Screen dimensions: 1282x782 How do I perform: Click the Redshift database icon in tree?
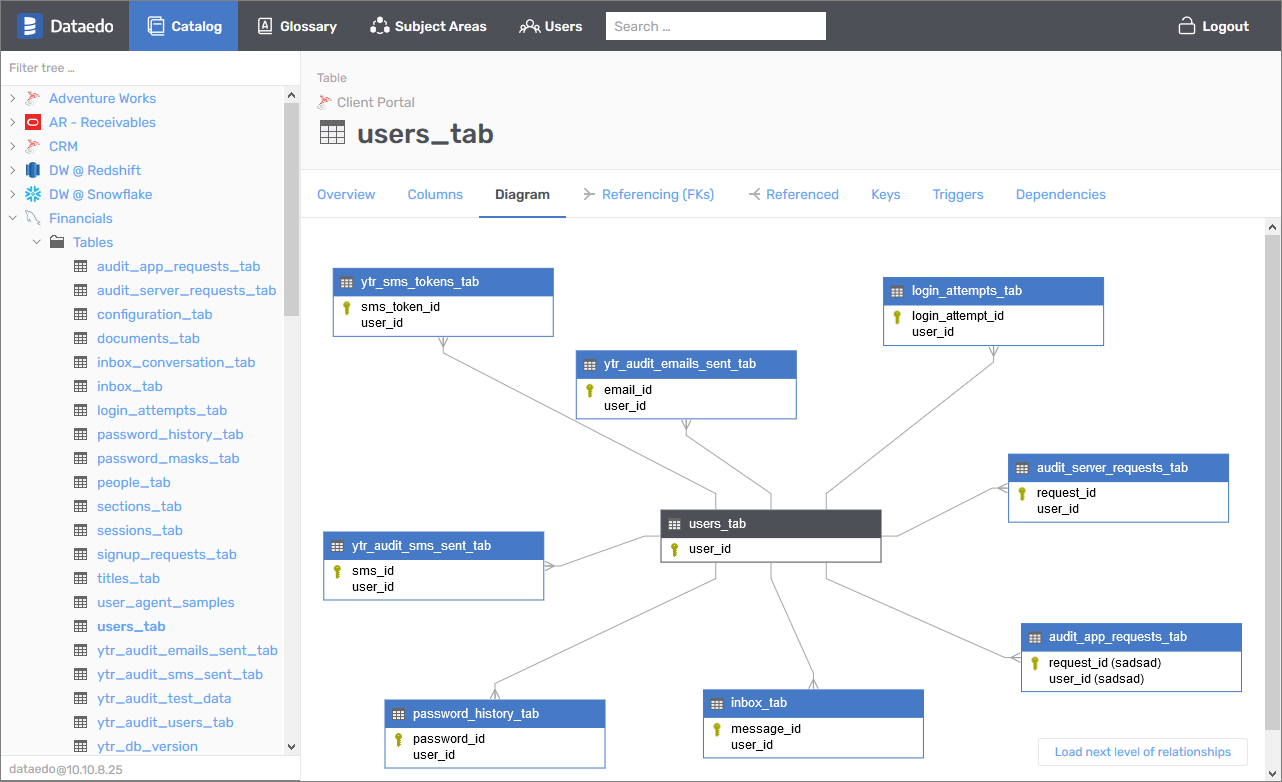click(x=33, y=170)
